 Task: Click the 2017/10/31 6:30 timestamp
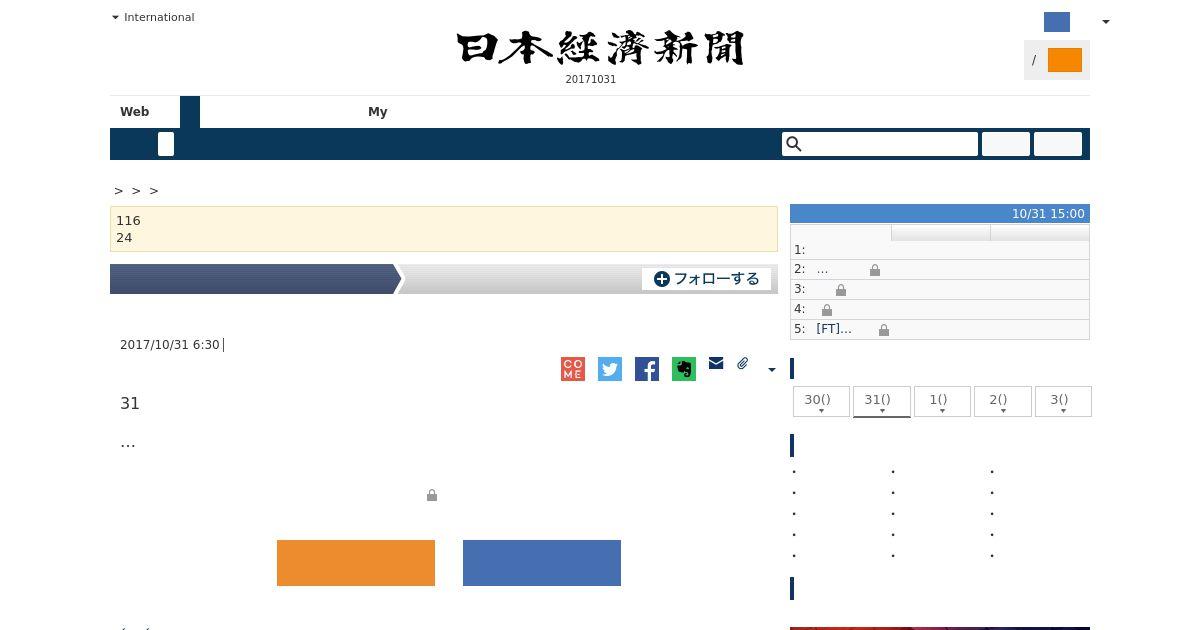pyautogui.click(x=169, y=345)
